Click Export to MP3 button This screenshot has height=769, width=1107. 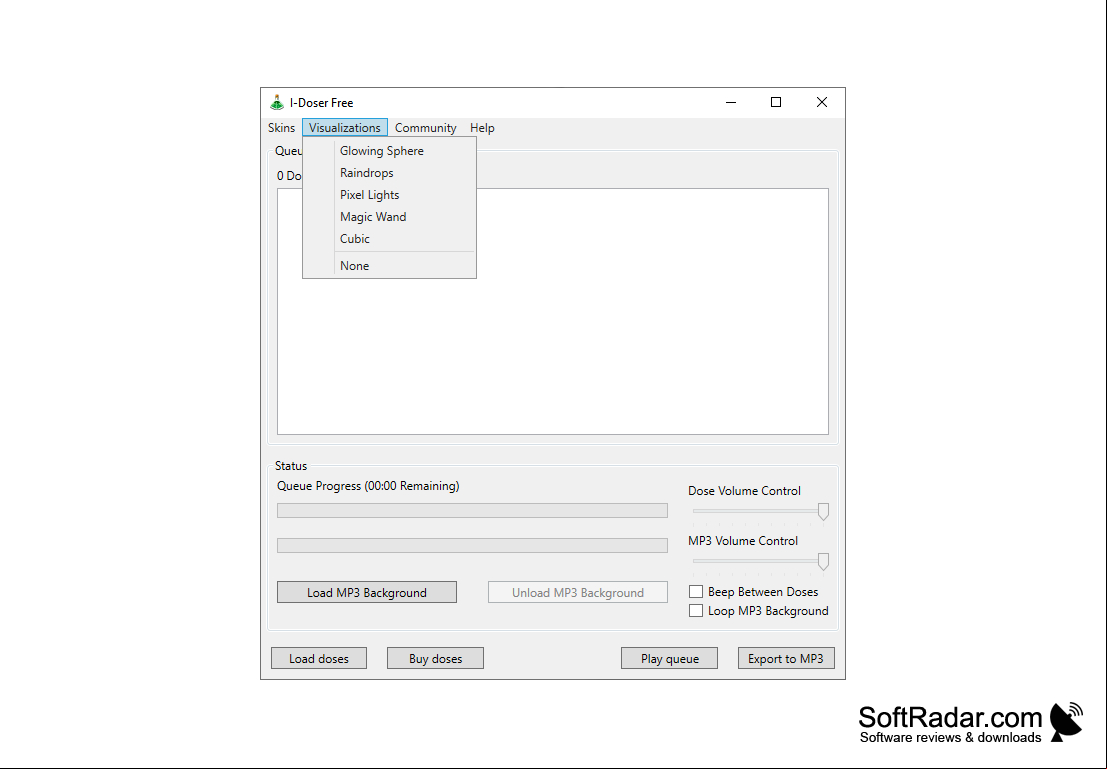pos(786,658)
